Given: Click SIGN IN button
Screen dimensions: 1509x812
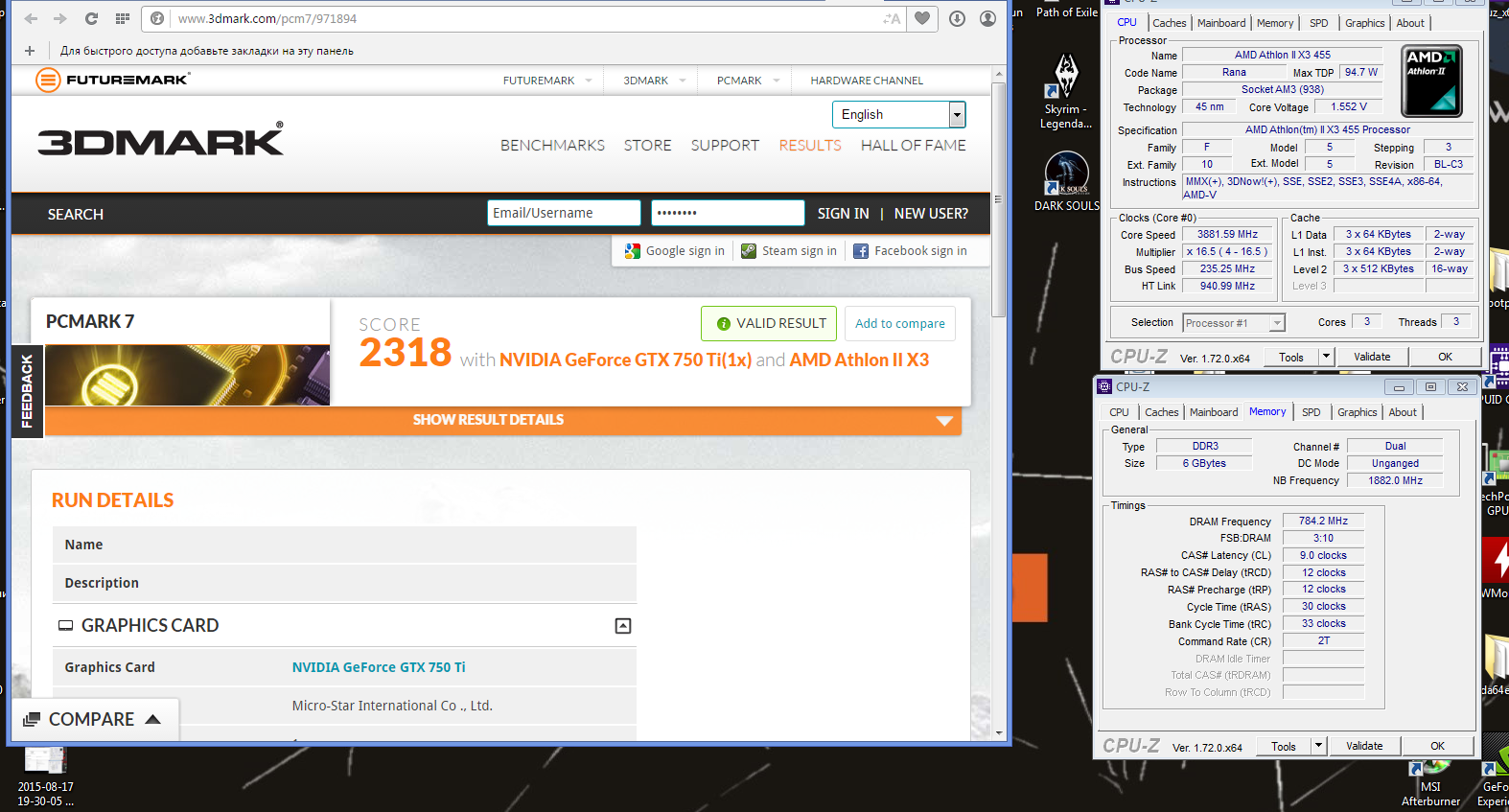Looking at the screenshot, I should coord(843,214).
